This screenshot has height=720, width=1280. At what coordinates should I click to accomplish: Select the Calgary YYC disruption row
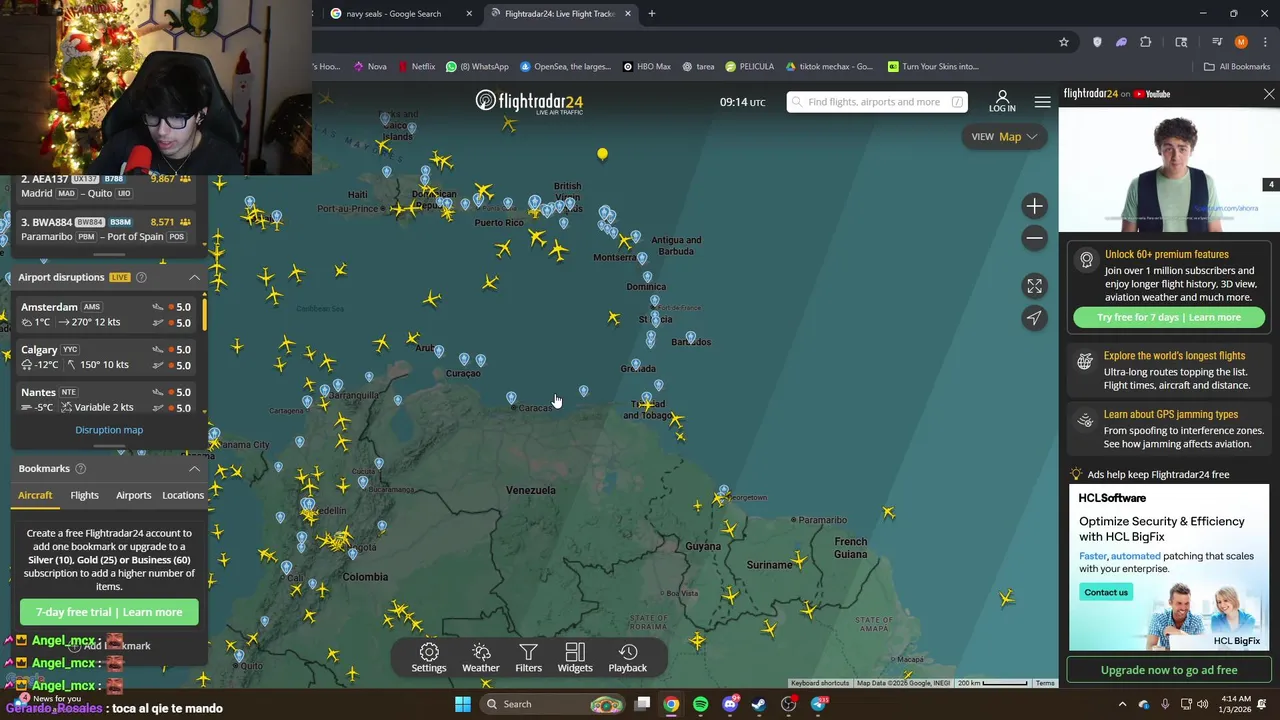click(107, 357)
